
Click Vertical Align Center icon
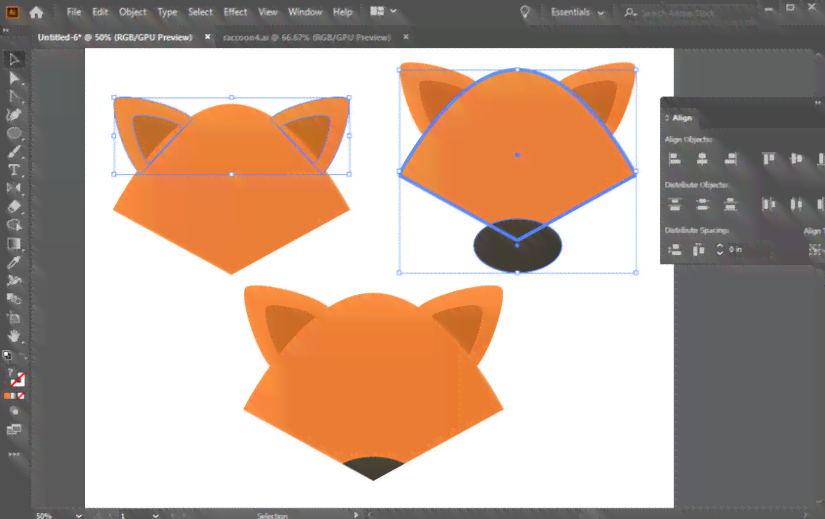(797, 158)
